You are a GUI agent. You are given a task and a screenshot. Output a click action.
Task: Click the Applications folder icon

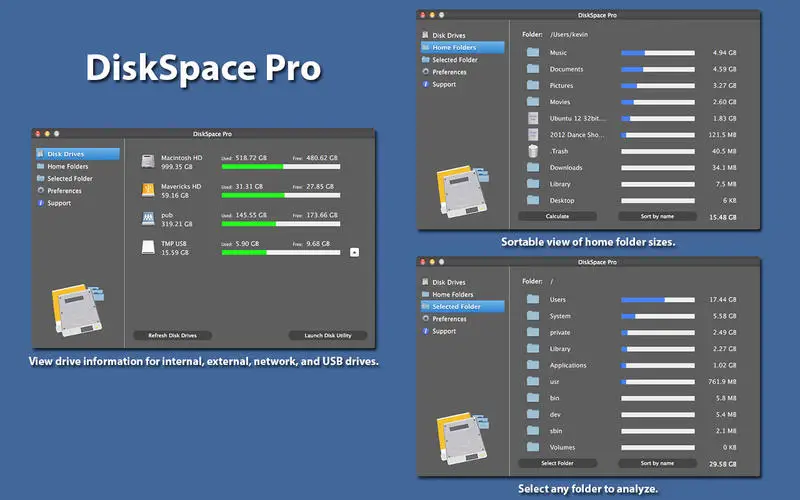pyautogui.click(x=533, y=364)
